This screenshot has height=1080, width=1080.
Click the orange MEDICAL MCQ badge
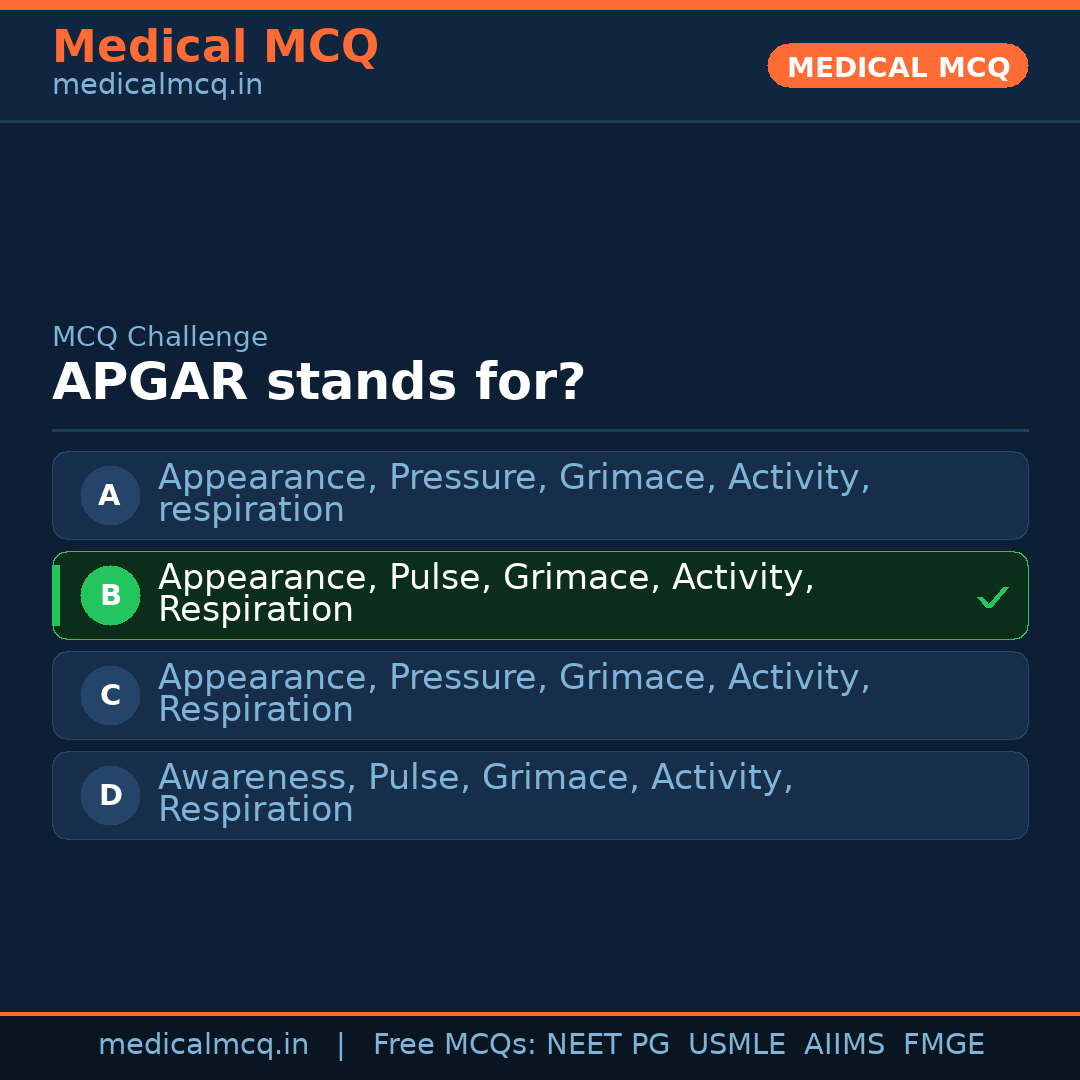897,66
